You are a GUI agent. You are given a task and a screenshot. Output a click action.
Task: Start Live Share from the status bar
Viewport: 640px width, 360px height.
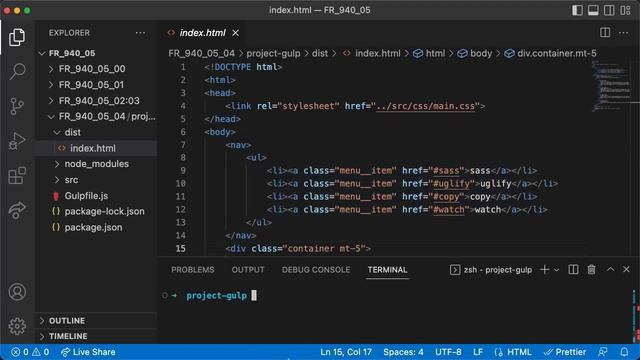(x=88, y=352)
